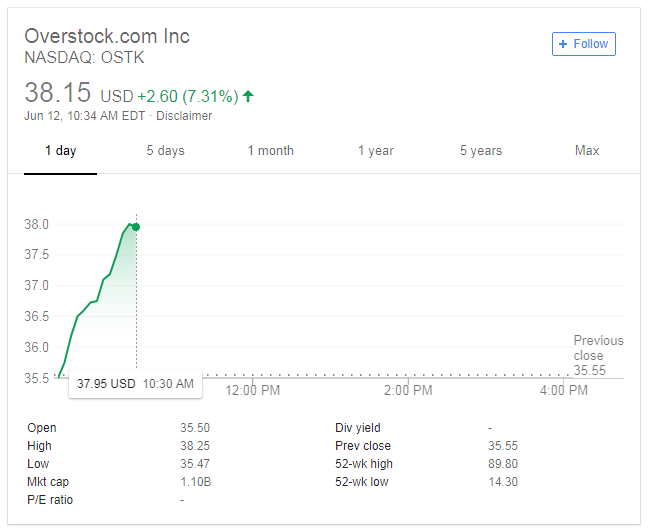
Task: Switch to the 5 days tab
Action: [165, 150]
